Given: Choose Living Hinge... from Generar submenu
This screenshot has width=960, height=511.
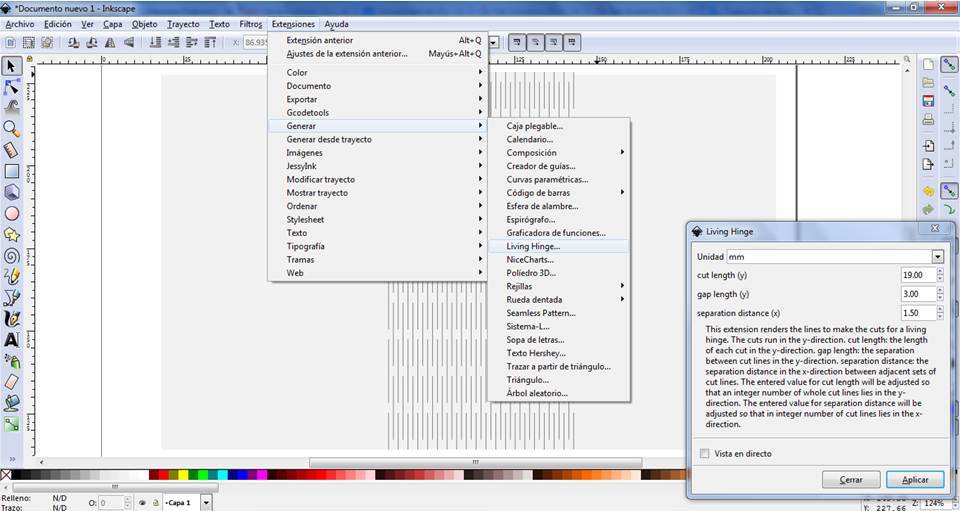Looking at the screenshot, I should click(x=559, y=246).
